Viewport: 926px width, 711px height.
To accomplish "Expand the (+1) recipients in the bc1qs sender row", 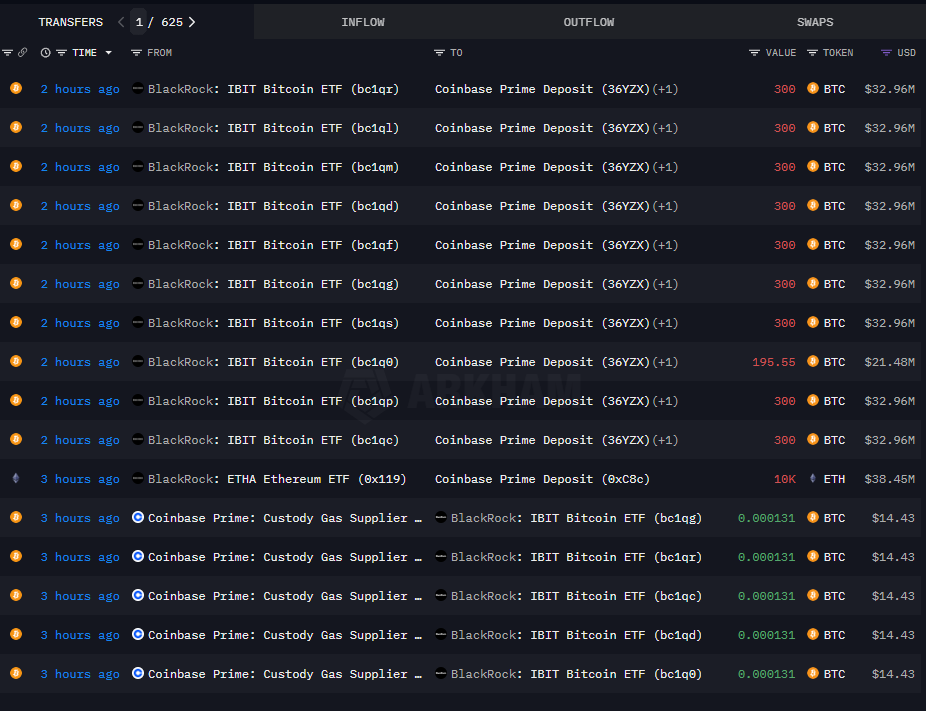I will pos(666,323).
